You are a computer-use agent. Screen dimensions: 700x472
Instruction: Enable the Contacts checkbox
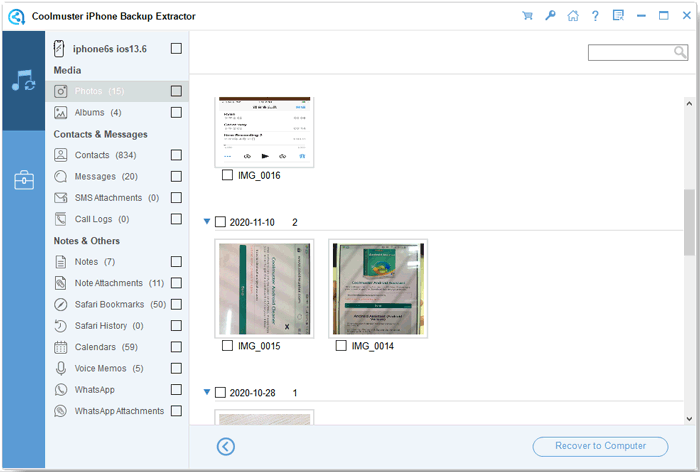pyautogui.click(x=176, y=155)
